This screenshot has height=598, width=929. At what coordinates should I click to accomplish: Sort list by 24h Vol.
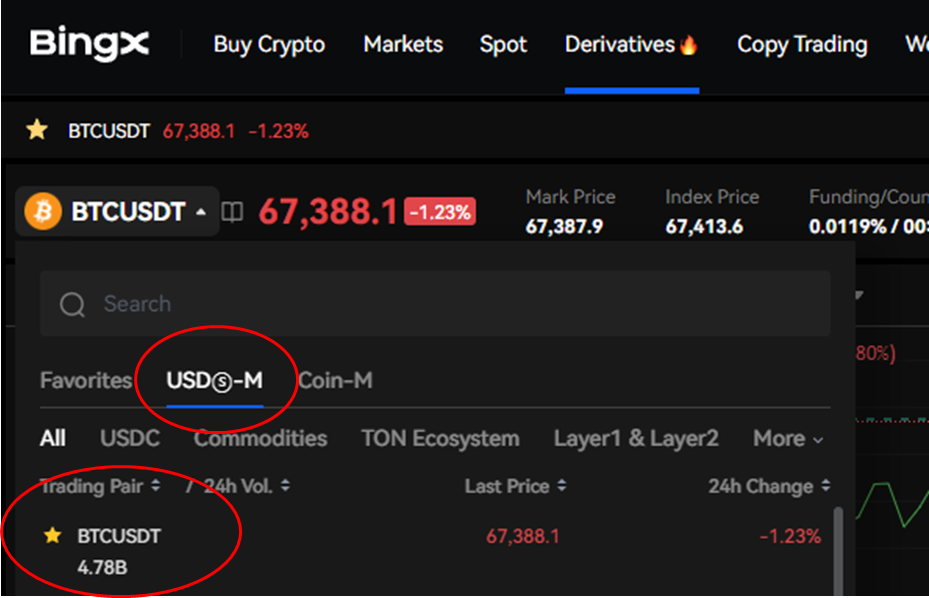coord(246,486)
